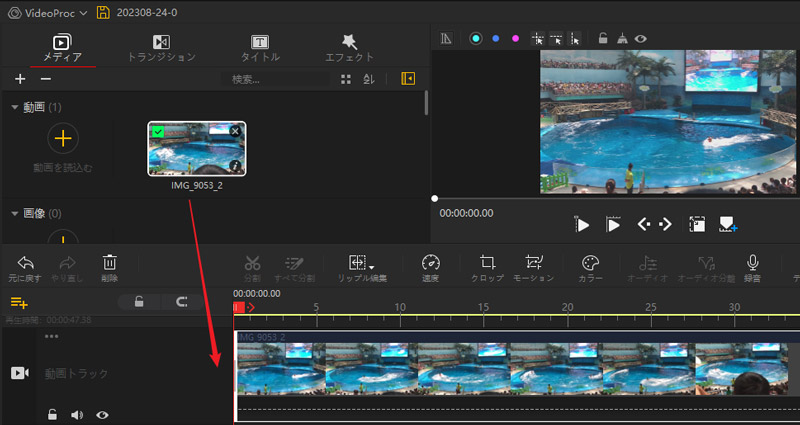Switch to the Transition (トランジション) tab
800x425 pixels.
[x=161, y=47]
